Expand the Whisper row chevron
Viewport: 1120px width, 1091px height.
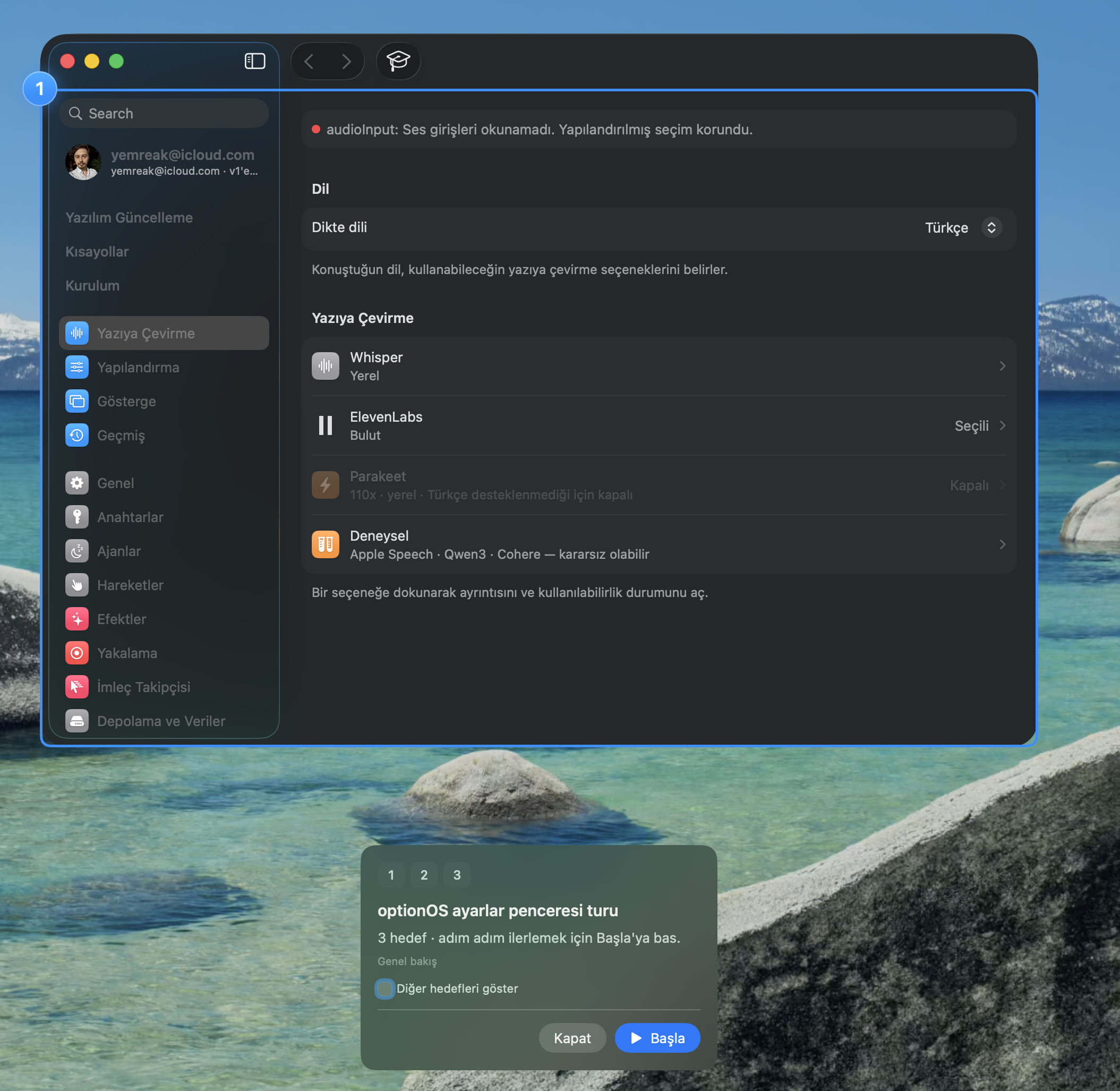click(1002, 366)
